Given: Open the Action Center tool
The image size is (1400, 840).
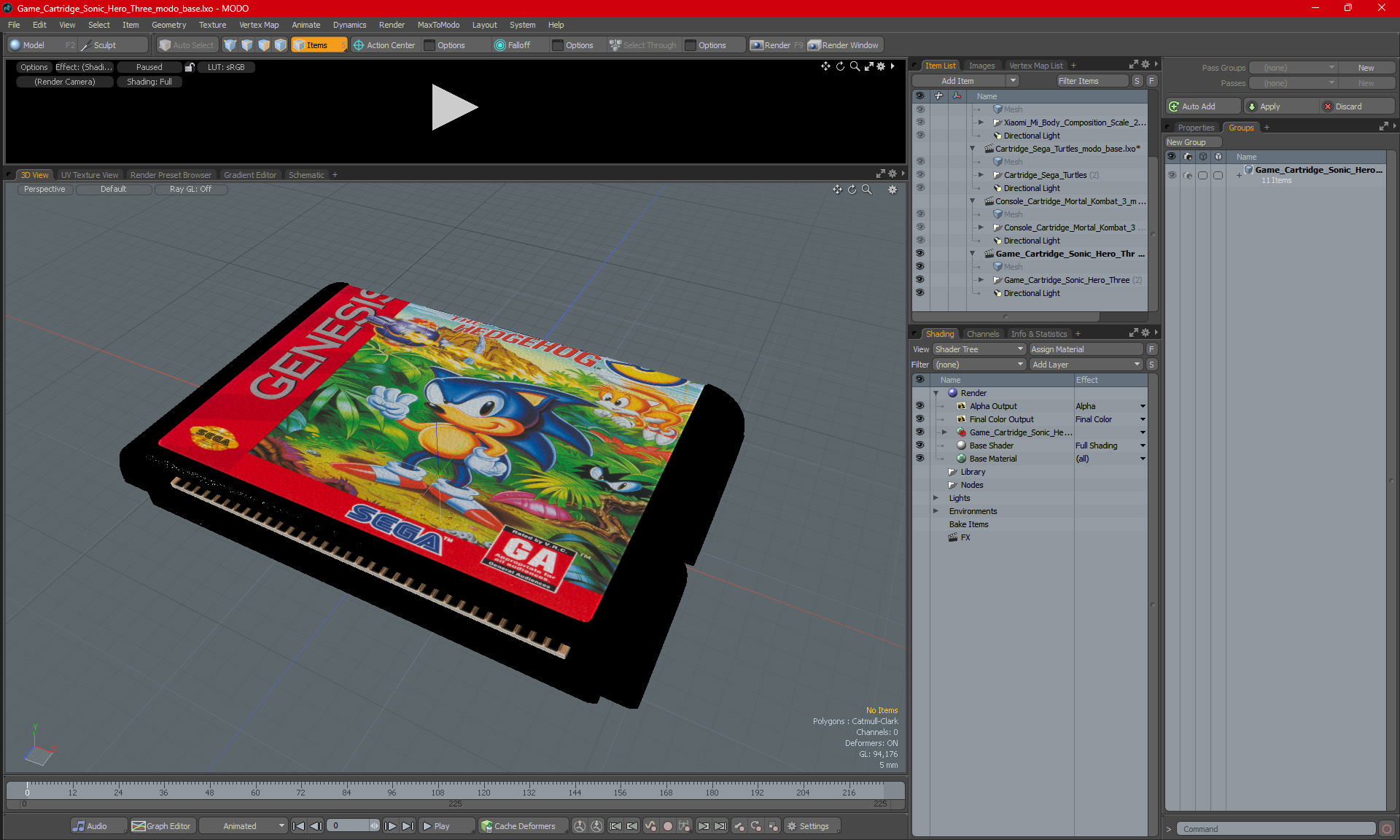Looking at the screenshot, I should pos(384,45).
